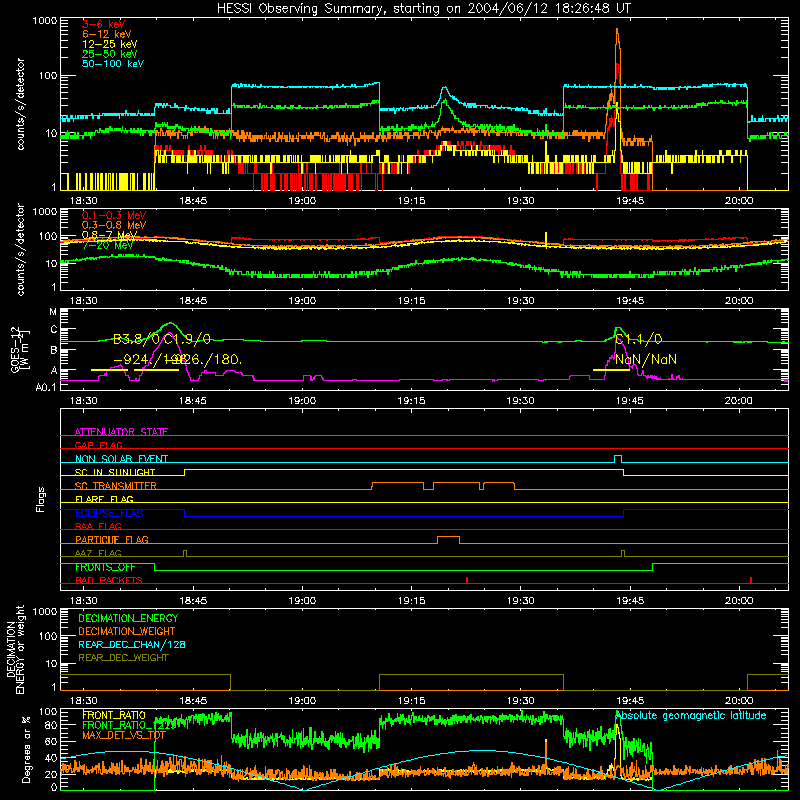This screenshot has width=800, height=800.
Task: Click the 18:45 tick label under the top plot
Action: tap(193, 201)
